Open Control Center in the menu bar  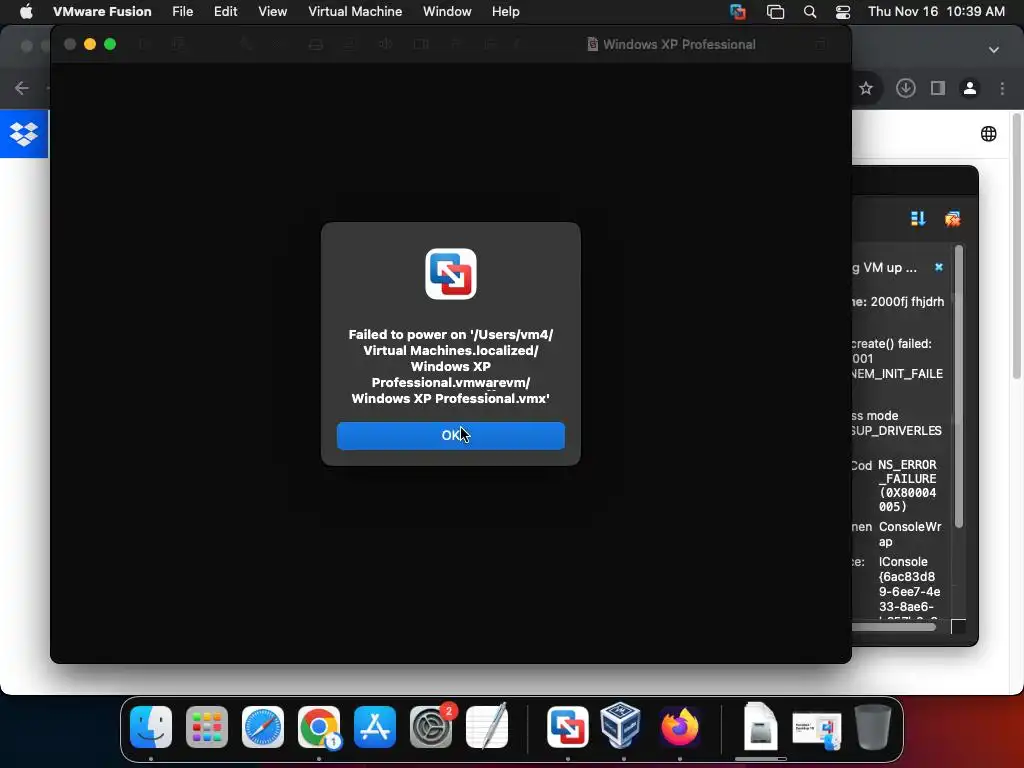point(842,12)
